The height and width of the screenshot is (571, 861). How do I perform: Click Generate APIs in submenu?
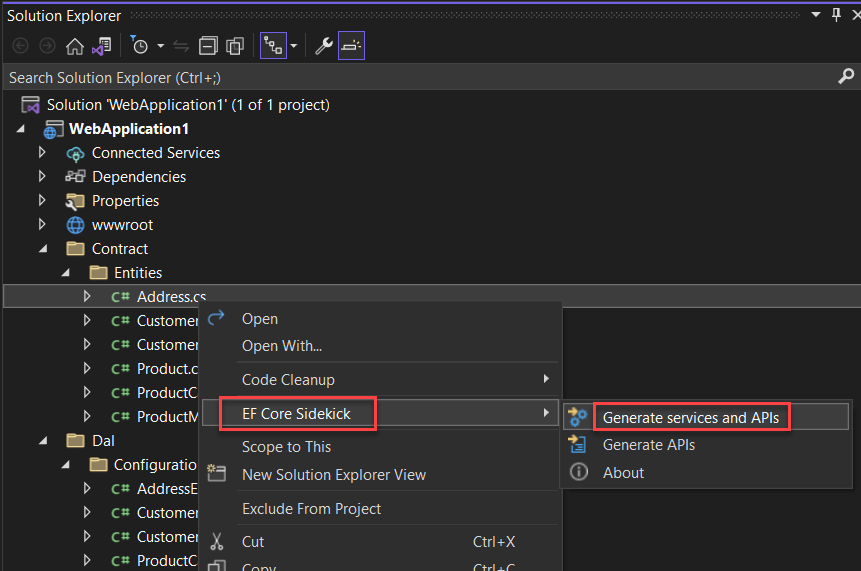pyautogui.click(x=648, y=445)
